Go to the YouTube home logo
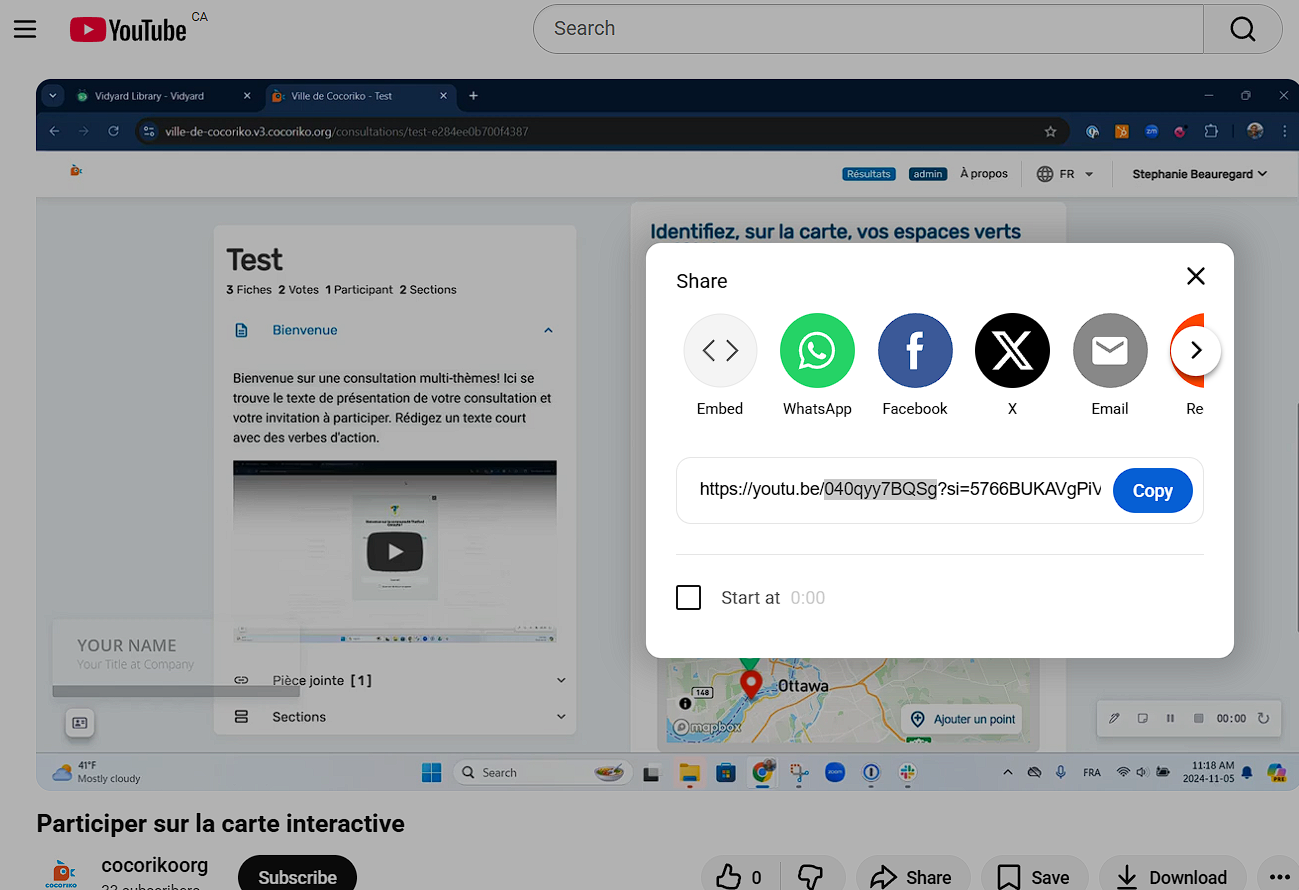The image size is (1299, 890). point(129,30)
